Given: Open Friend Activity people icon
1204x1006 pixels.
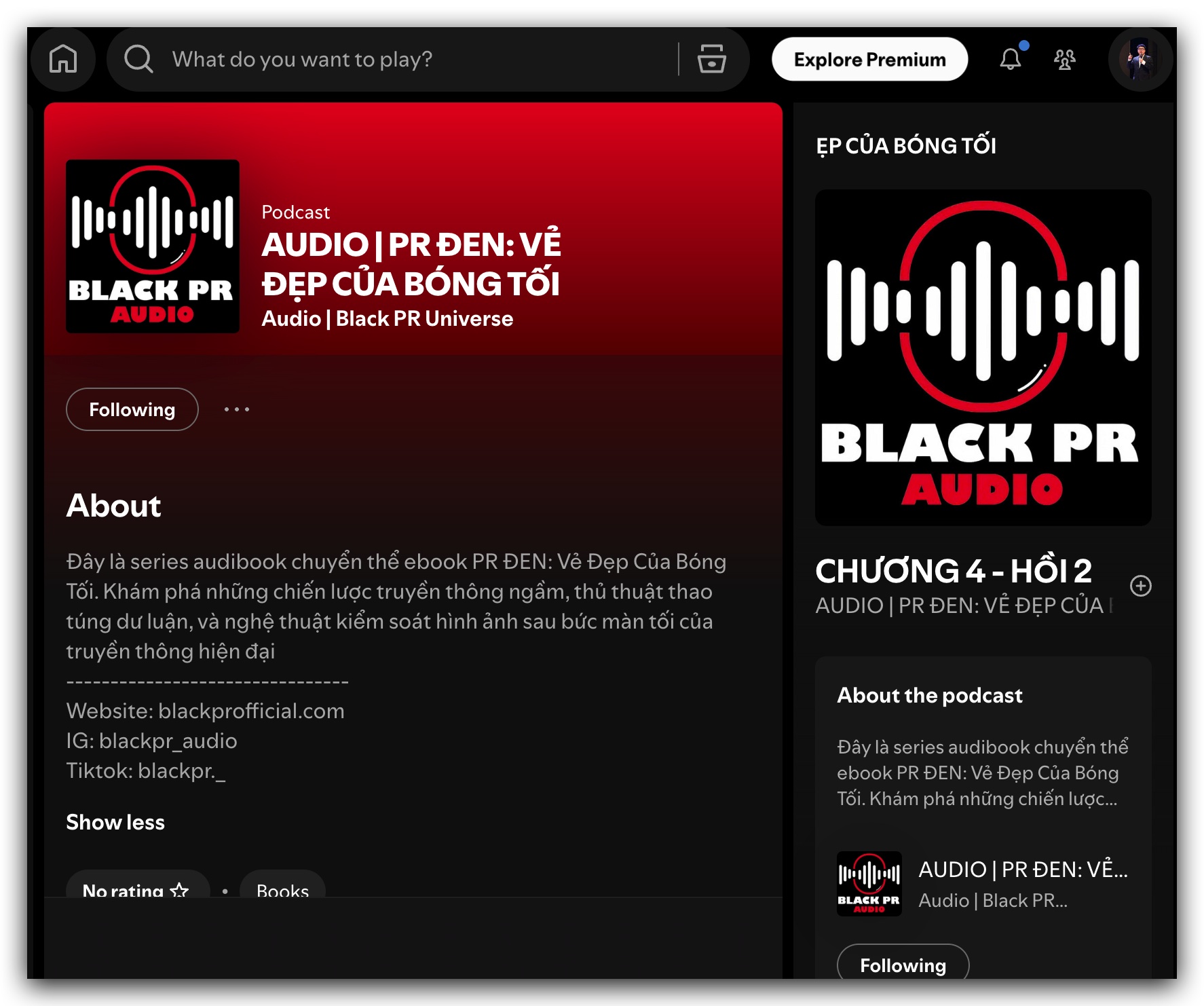Looking at the screenshot, I should pos(1064,59).
